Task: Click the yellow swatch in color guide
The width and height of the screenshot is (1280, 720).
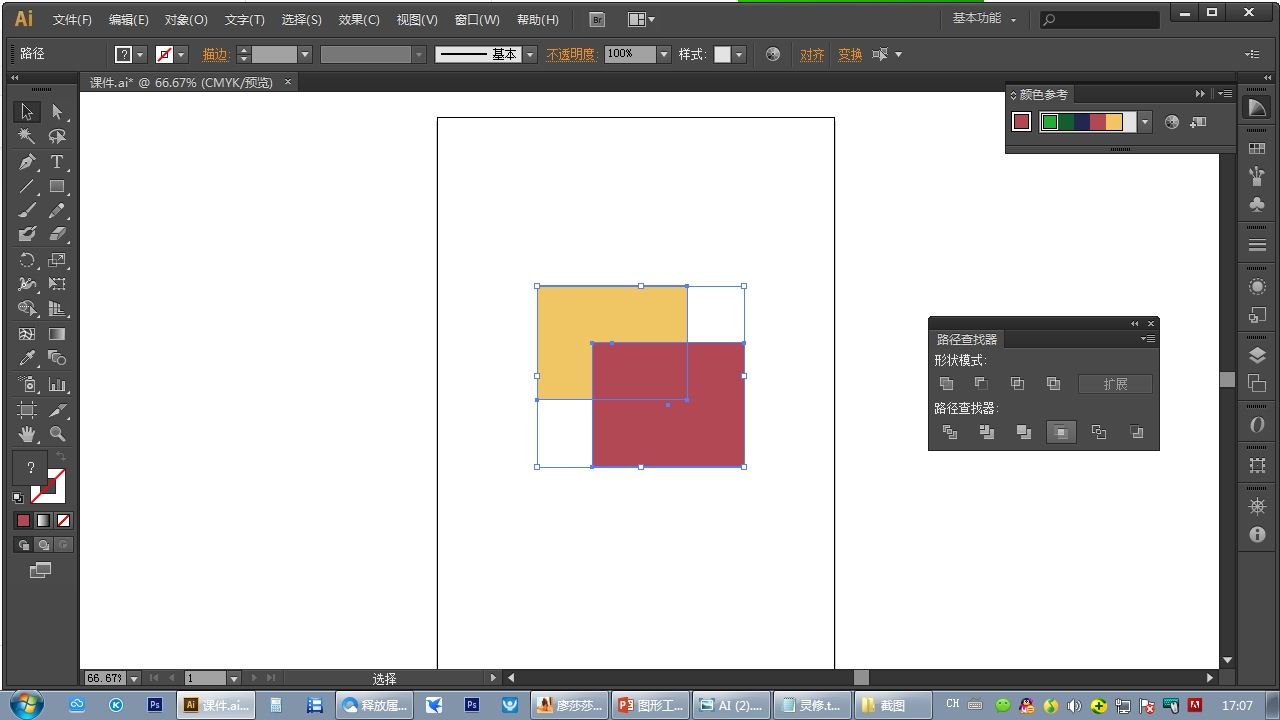Action: click(1114, 122)
